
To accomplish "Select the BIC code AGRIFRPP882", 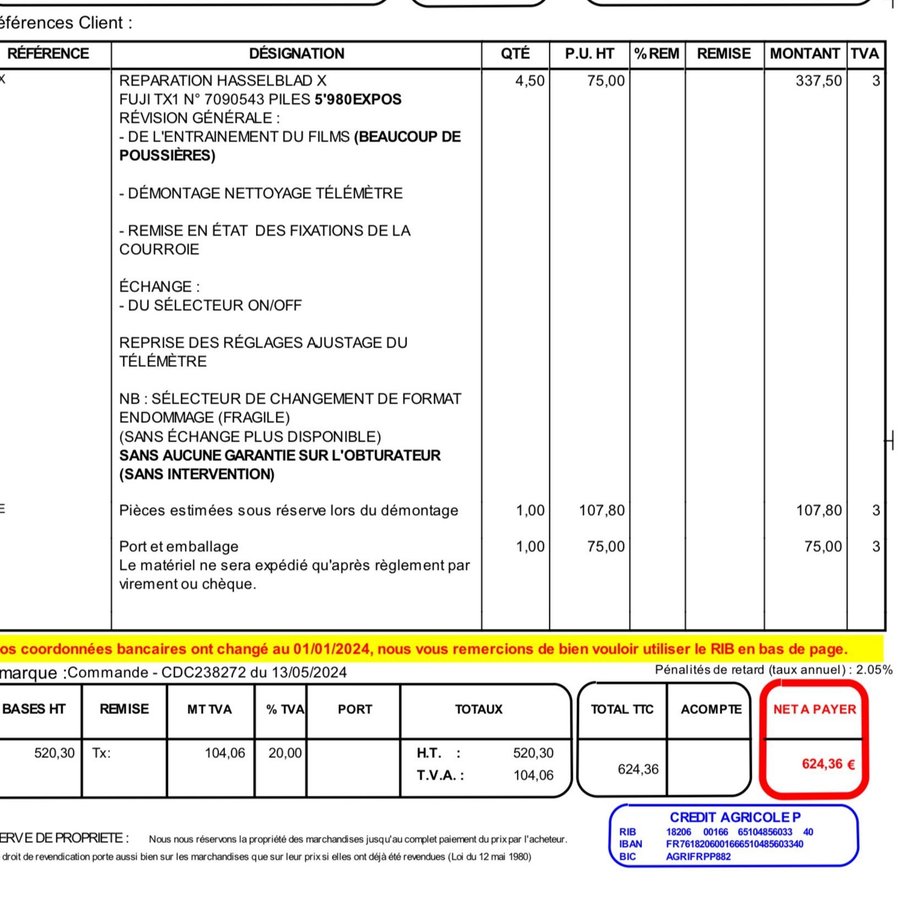I will 699,856.
